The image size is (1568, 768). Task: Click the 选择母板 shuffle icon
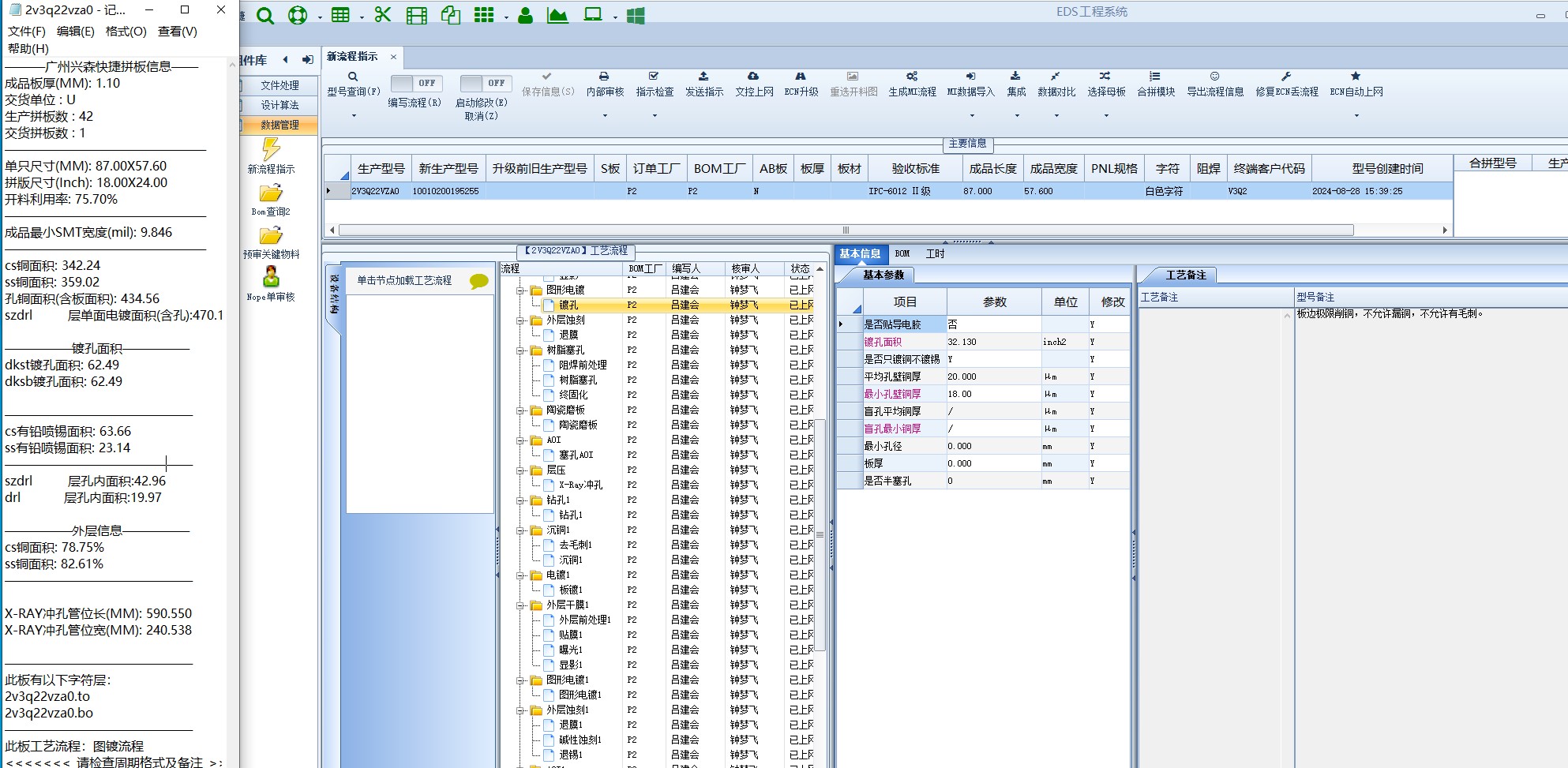tap(1105, 77)
